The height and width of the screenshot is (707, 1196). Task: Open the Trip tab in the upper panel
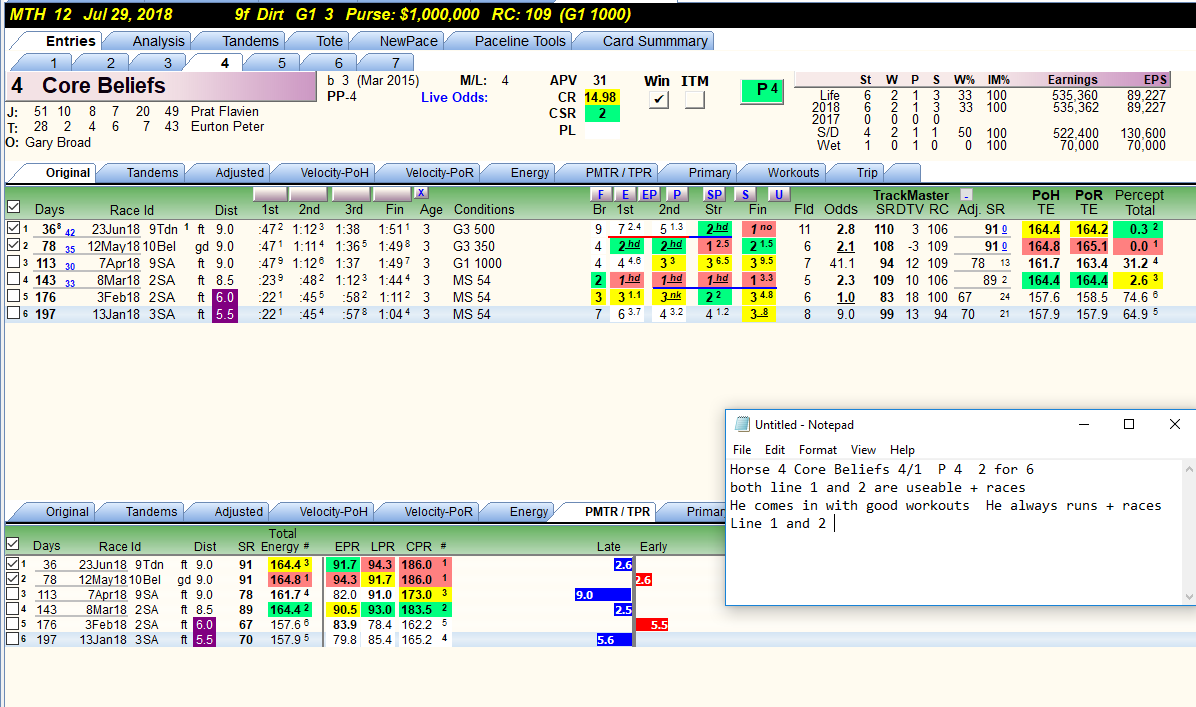coord(866,172)
